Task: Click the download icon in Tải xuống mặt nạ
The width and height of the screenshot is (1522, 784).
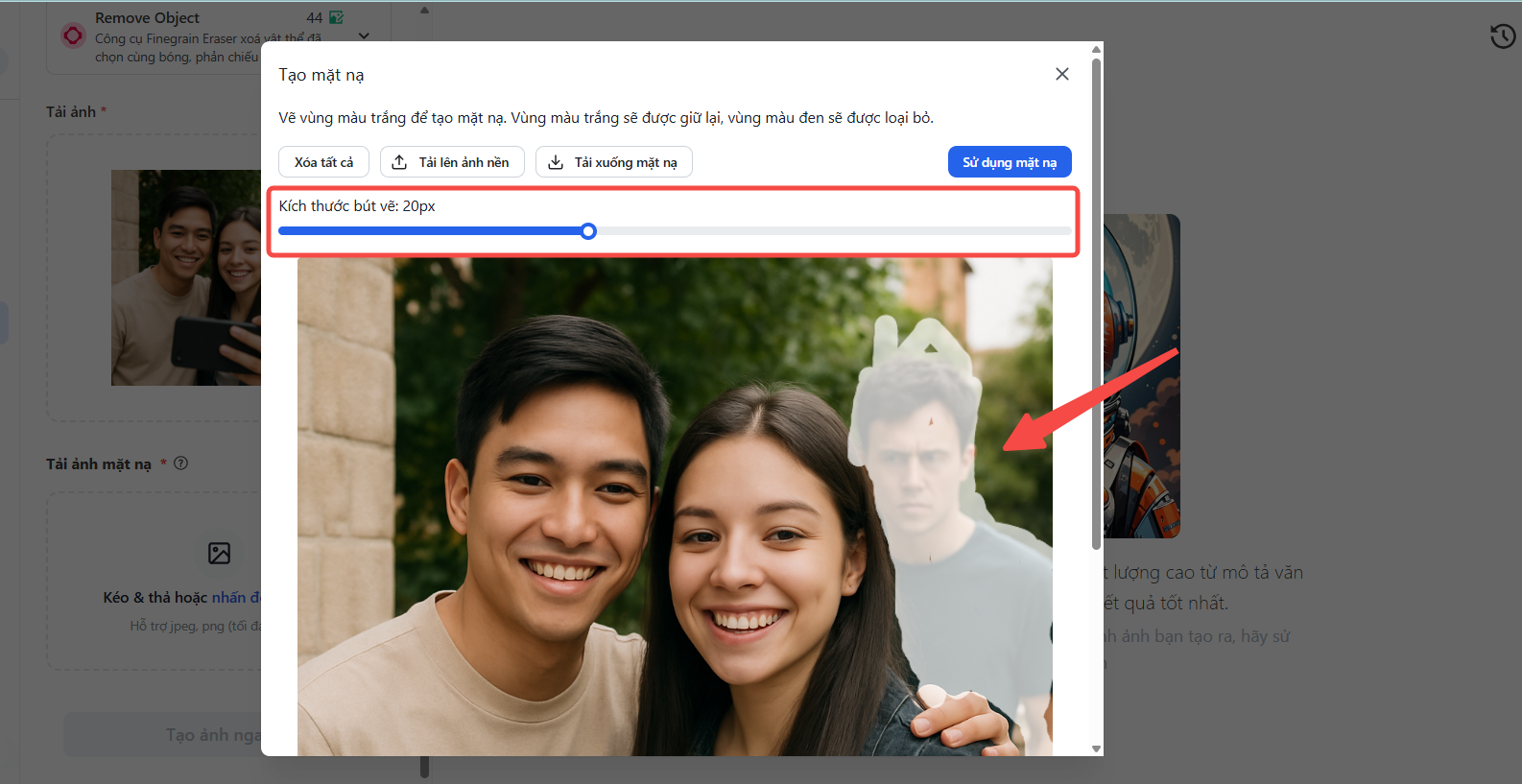Action: click(555, 162)
